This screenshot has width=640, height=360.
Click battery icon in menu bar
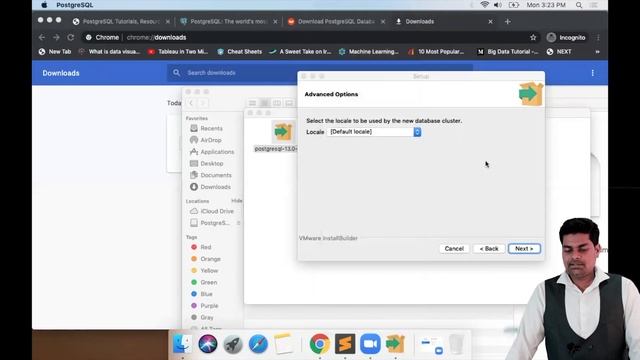tap(513, 5)
